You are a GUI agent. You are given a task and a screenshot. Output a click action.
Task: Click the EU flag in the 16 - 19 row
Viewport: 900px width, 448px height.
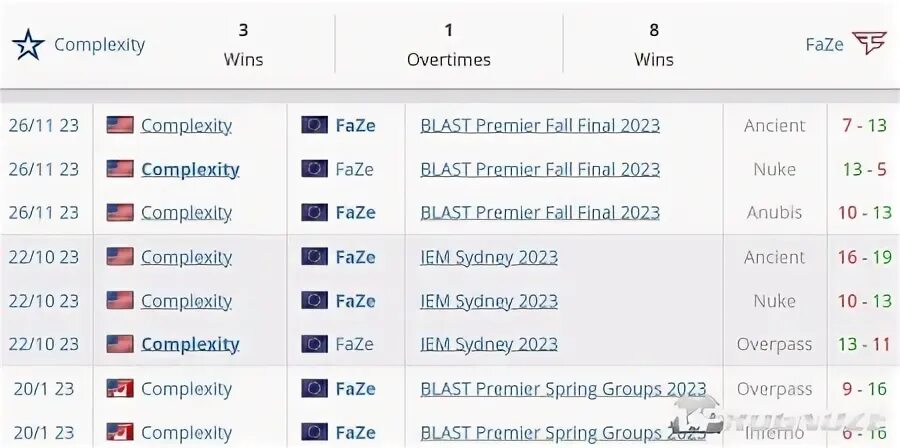314,257
